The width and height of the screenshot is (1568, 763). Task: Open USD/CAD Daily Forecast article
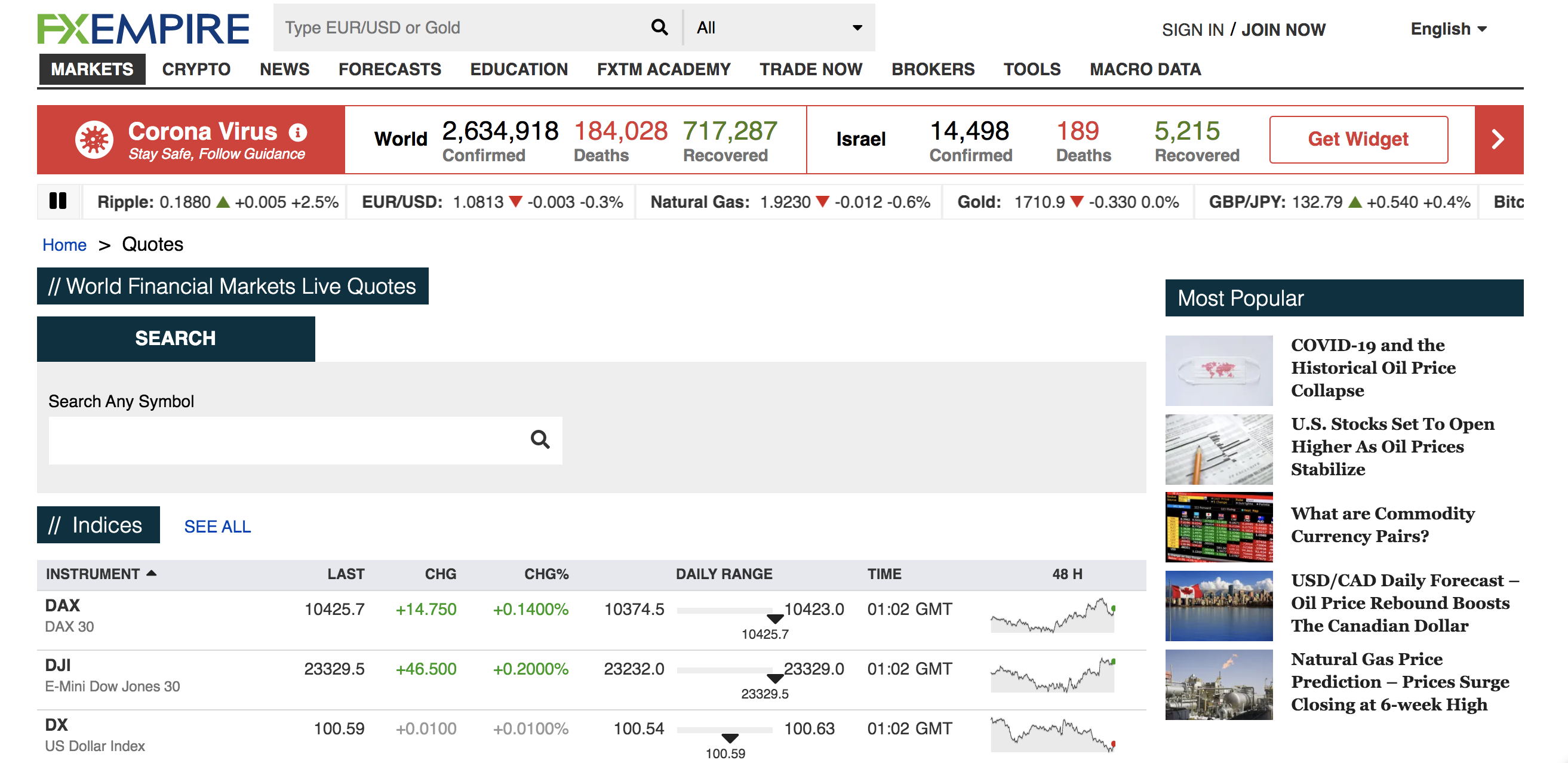tap(1405, 602)
